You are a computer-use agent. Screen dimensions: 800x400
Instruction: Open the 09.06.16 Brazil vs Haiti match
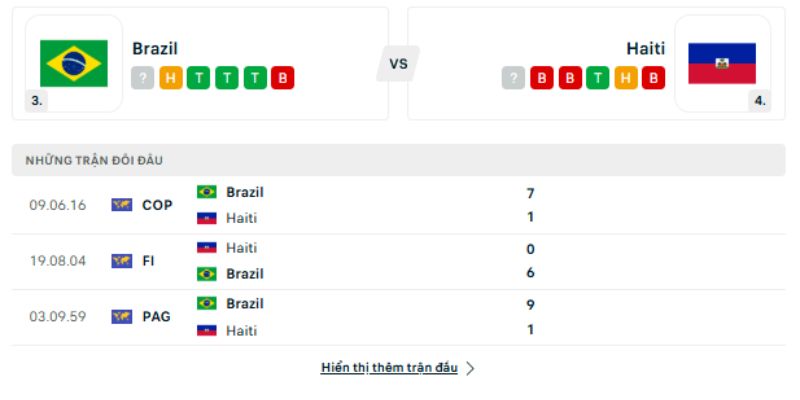point(398,206)
